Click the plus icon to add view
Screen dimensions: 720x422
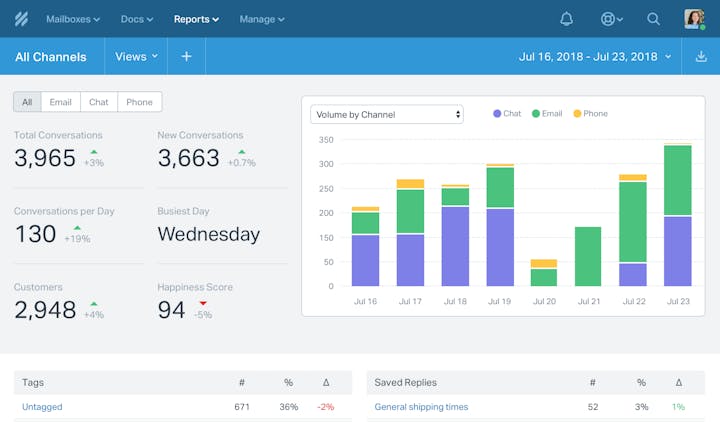(x=186, y=57)
